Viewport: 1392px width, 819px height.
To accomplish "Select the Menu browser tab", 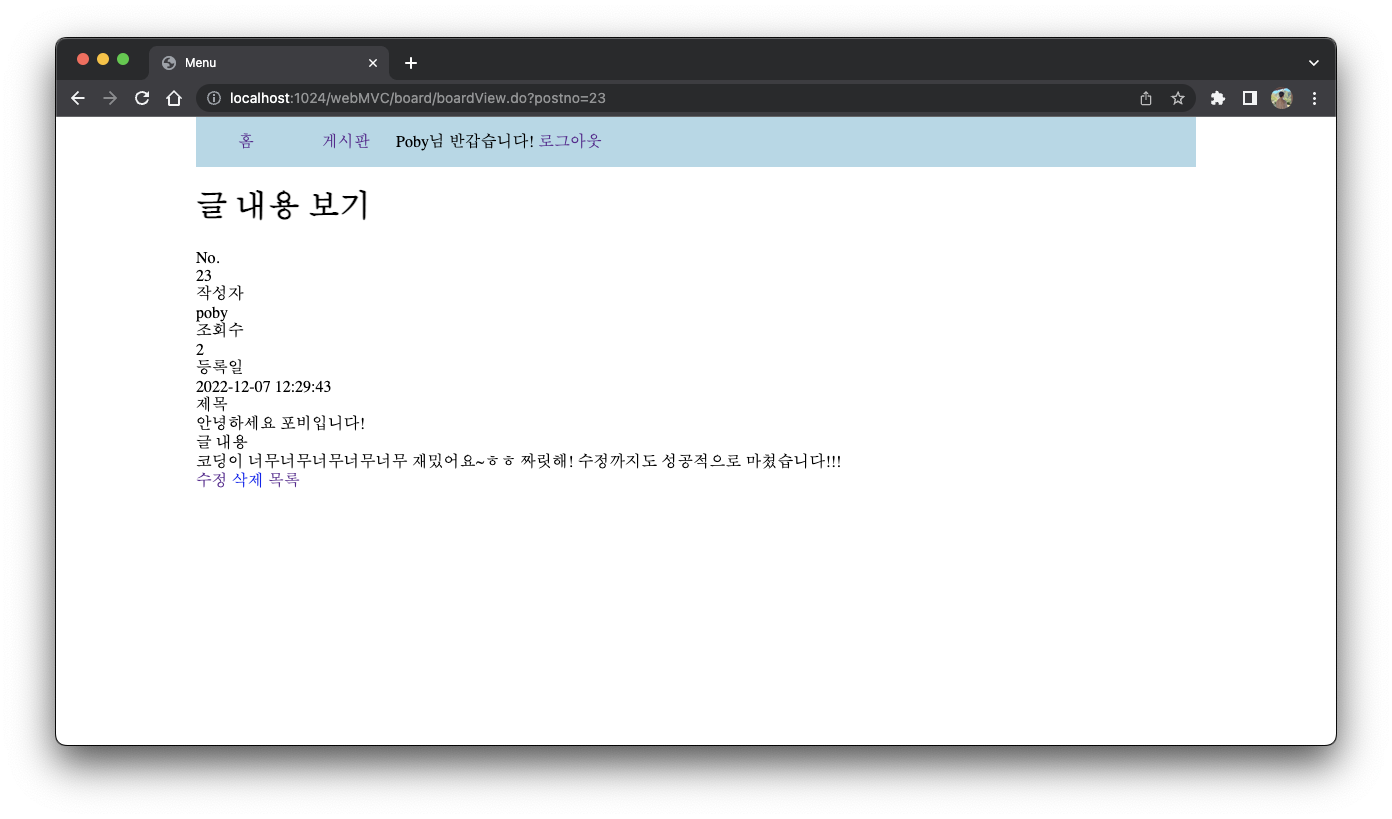I will click(269, 62).
